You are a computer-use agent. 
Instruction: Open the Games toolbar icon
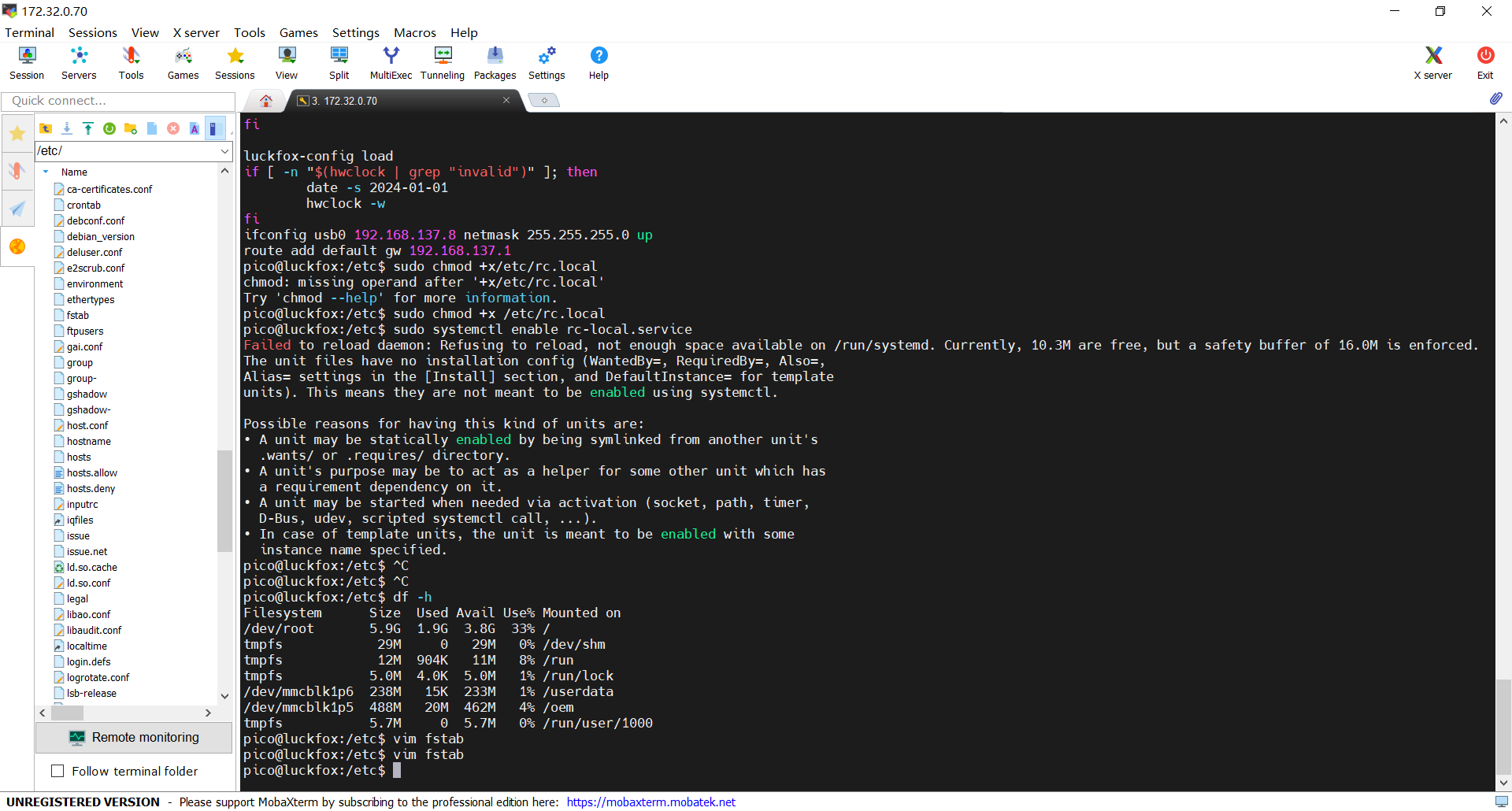click(183, 63)
